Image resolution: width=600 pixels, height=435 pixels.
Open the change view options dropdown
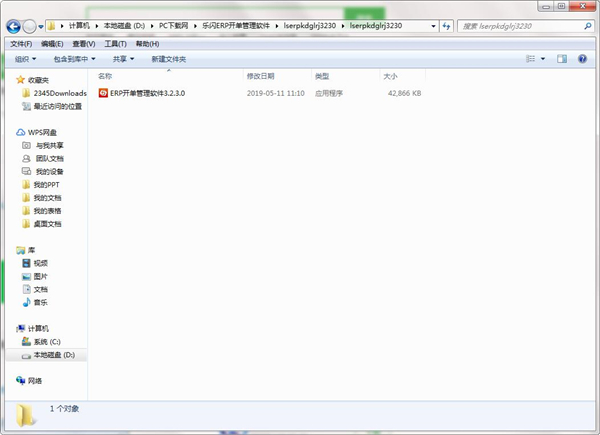[545, 59]
